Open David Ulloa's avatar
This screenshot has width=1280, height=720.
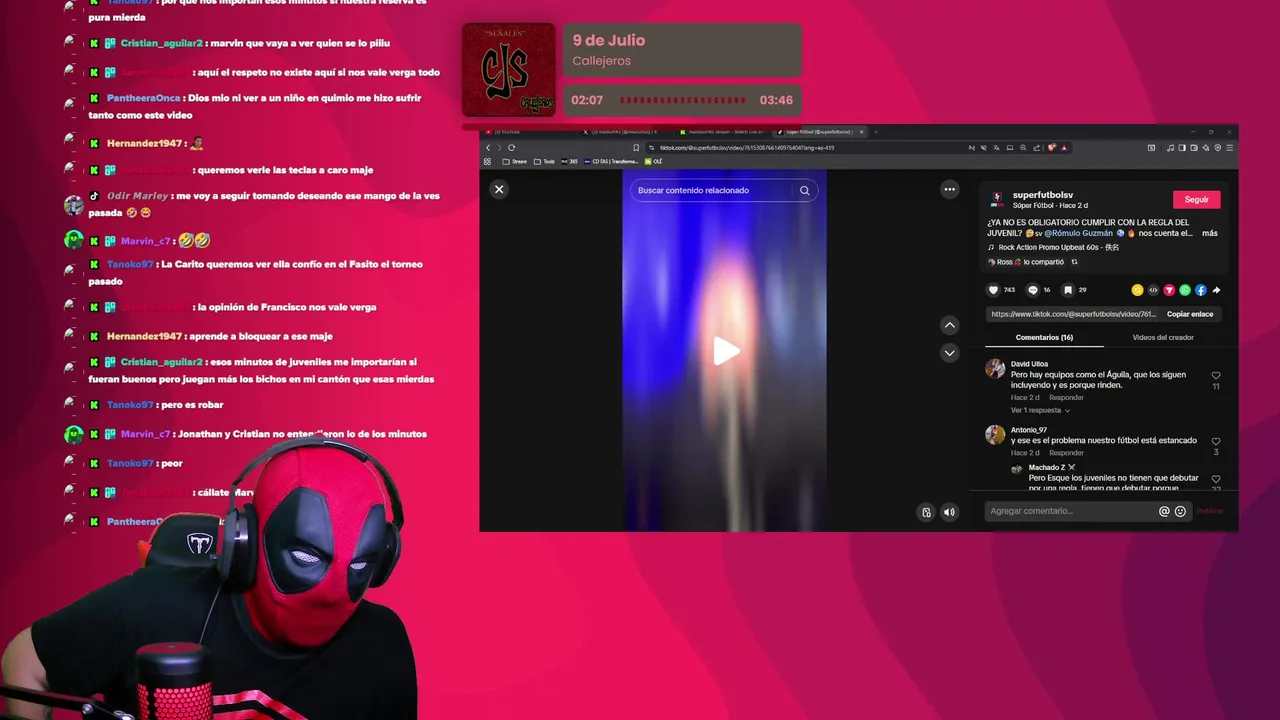pyautogui.click(x=995, y=369)
